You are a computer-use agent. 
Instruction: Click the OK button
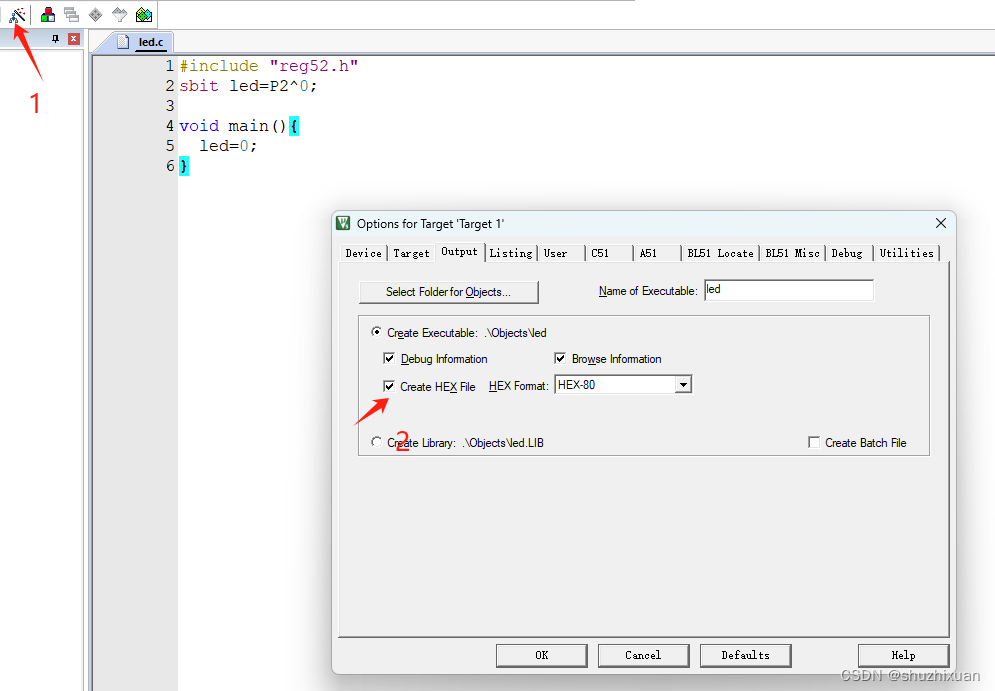pyautogui.click(x=541, y=655)
